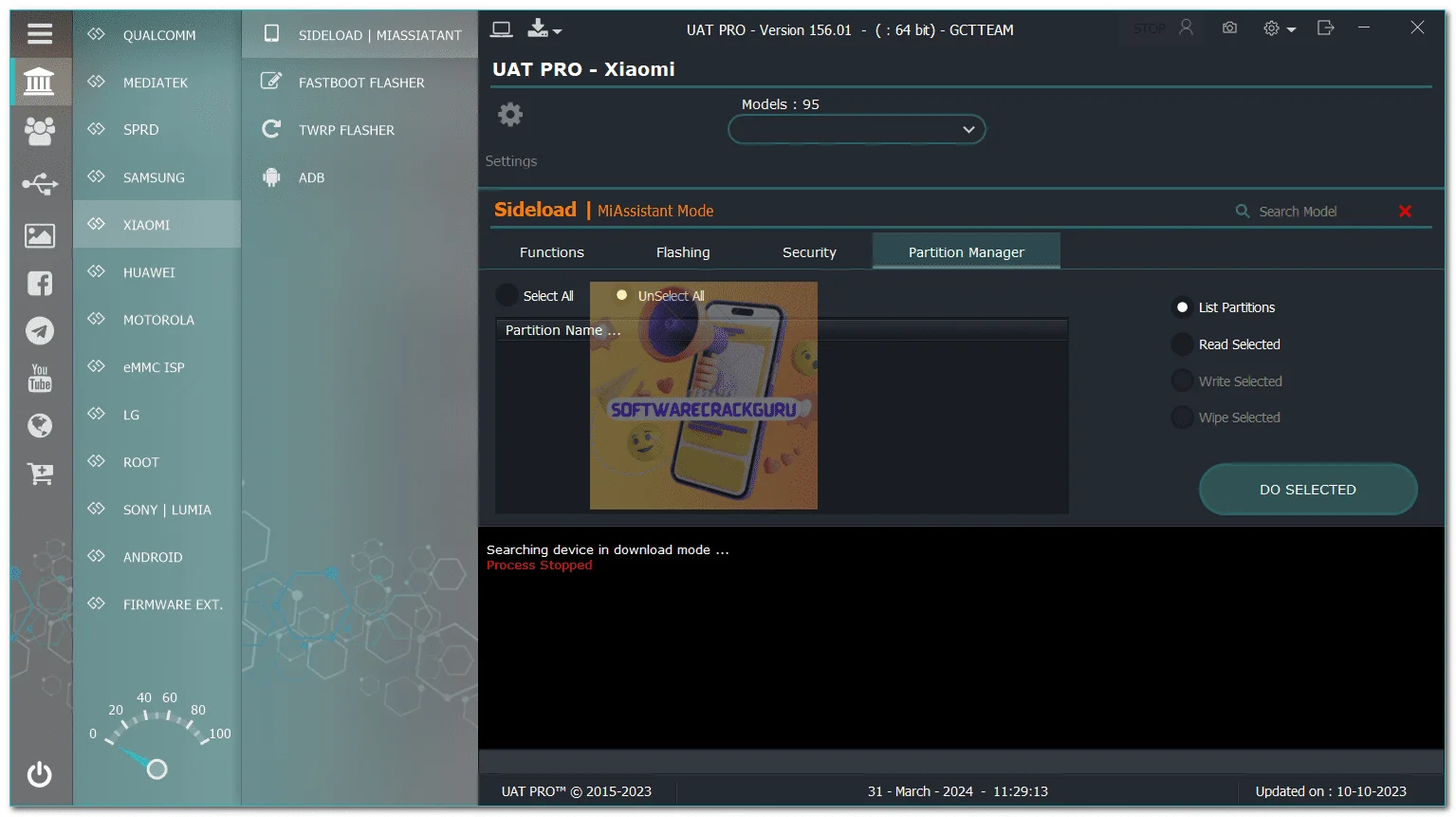Open FASTBOOT FLASHER mode

click(x=360, y=83)
